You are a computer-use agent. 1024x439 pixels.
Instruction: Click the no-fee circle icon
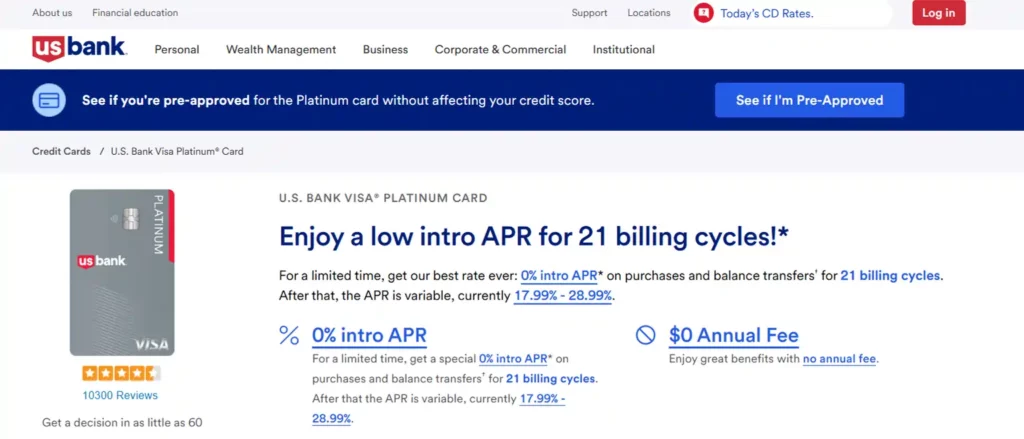[x=646, y=335]
